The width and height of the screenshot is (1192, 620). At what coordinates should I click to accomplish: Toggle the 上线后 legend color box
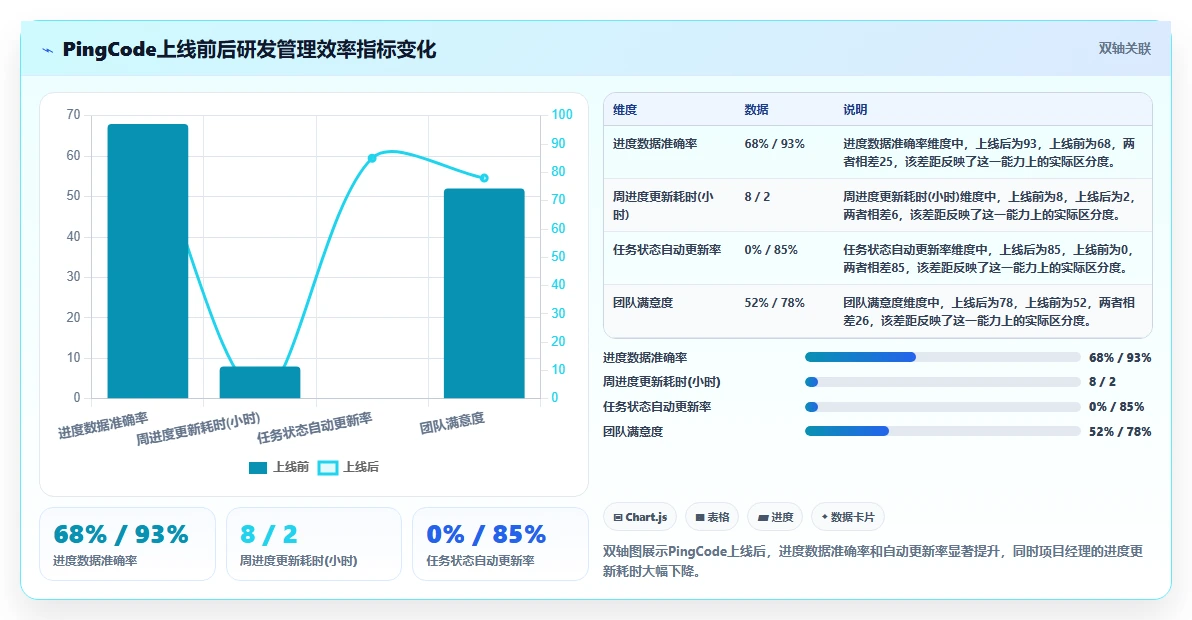(328, 467)
